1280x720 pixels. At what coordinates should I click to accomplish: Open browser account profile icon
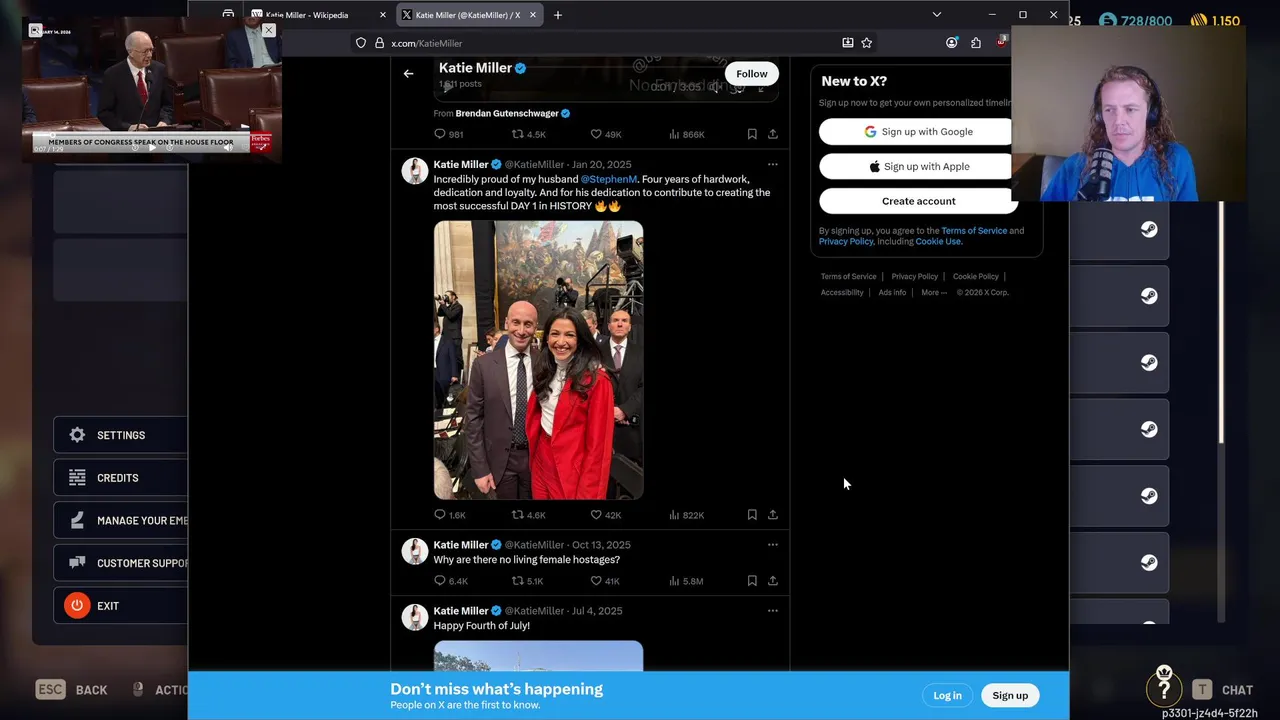[951, 43]
